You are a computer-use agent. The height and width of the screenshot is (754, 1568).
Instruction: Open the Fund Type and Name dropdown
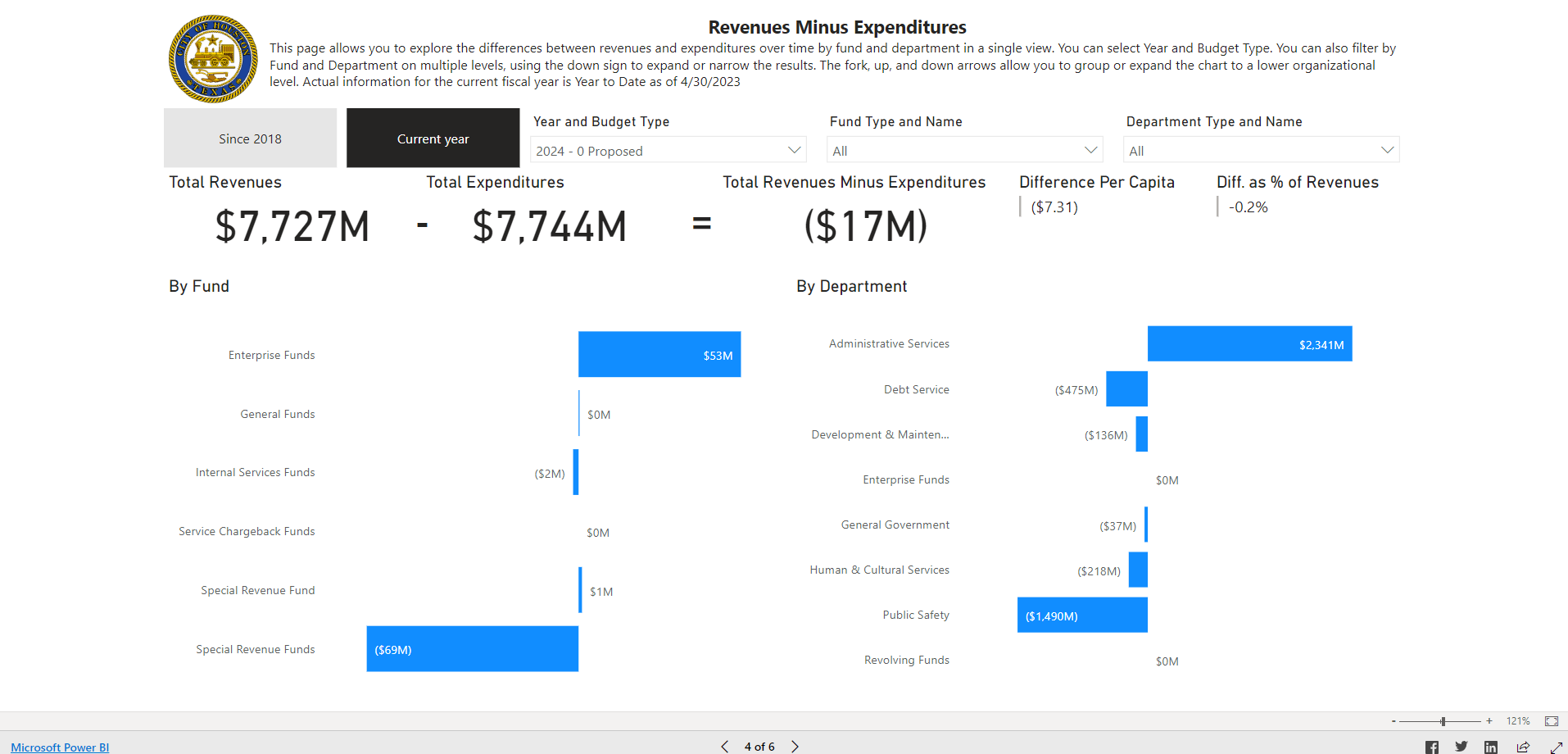coord(964,150)
